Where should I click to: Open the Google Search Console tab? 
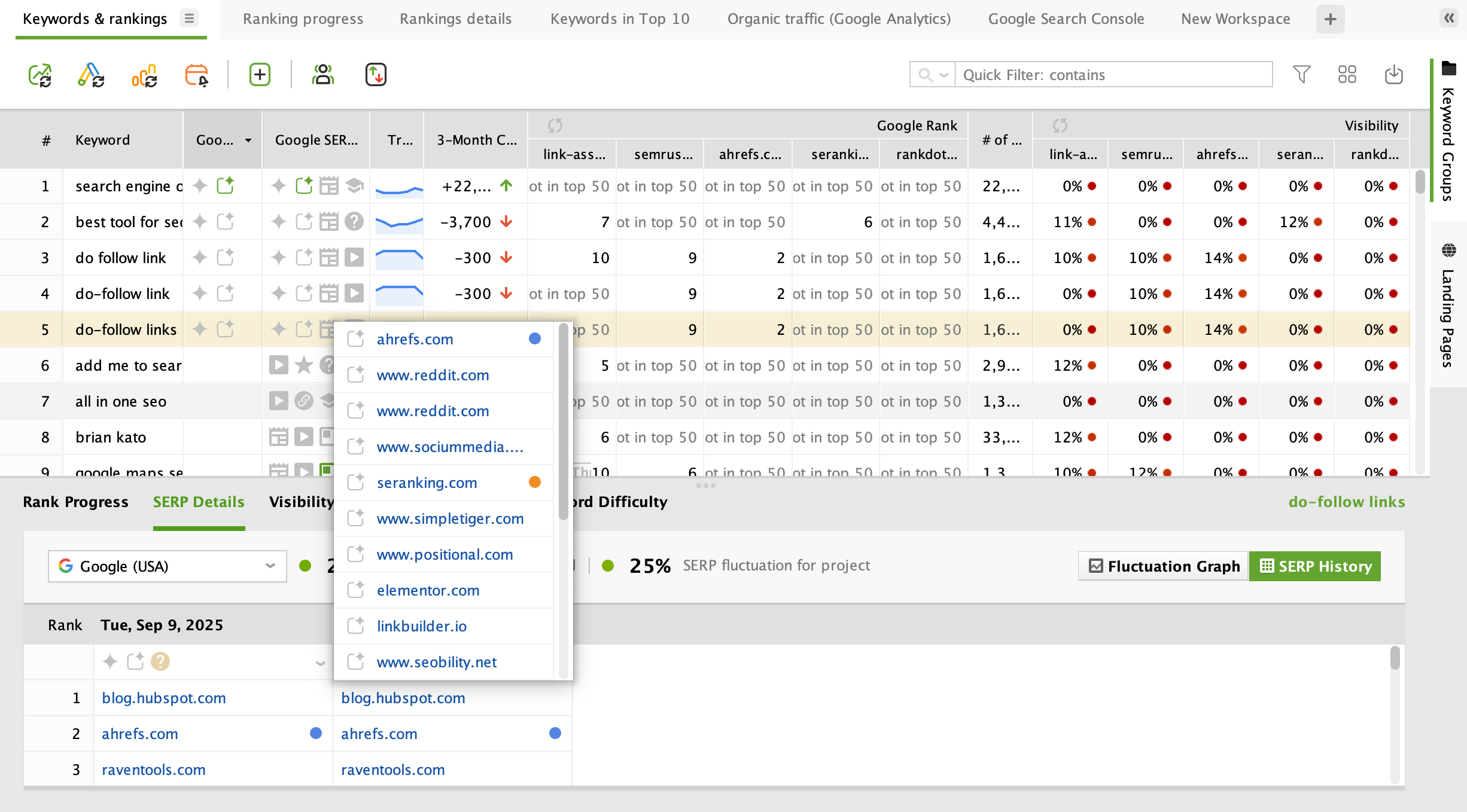[1066, 19]
